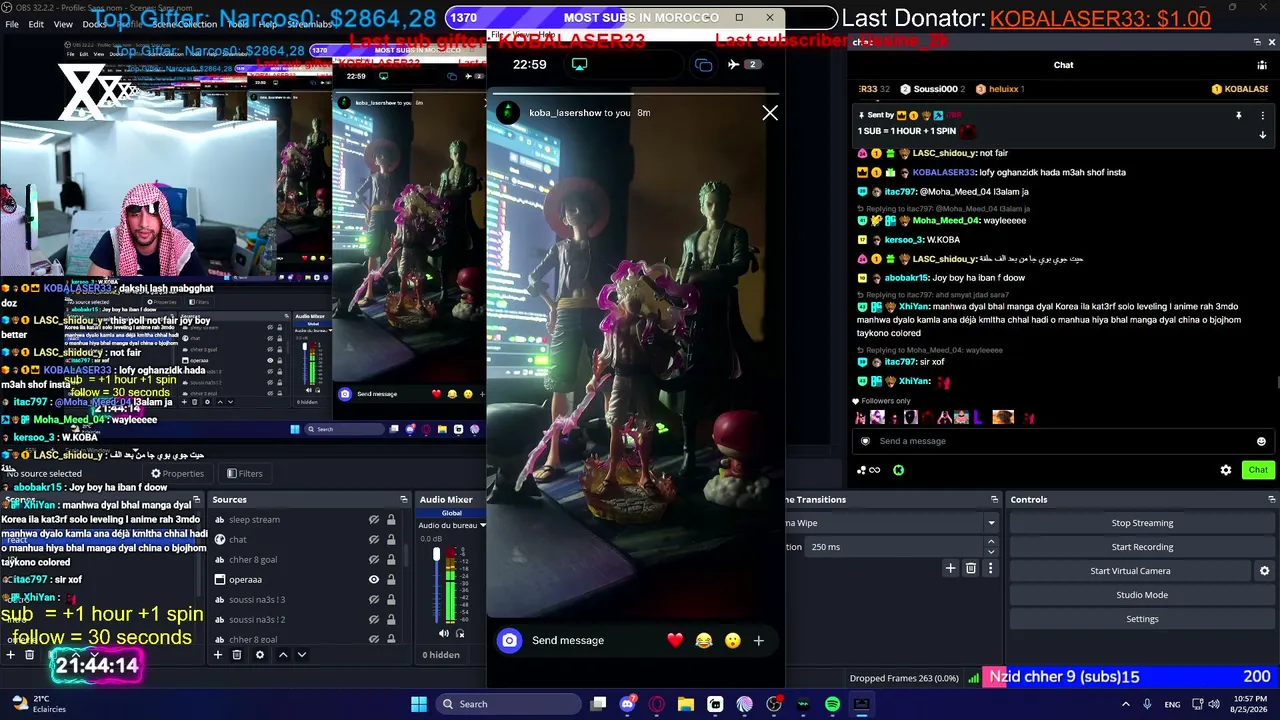Send the chat message with Chat button
Image resolution: width=1280 pixels, height=720 pixels.
1257,470
